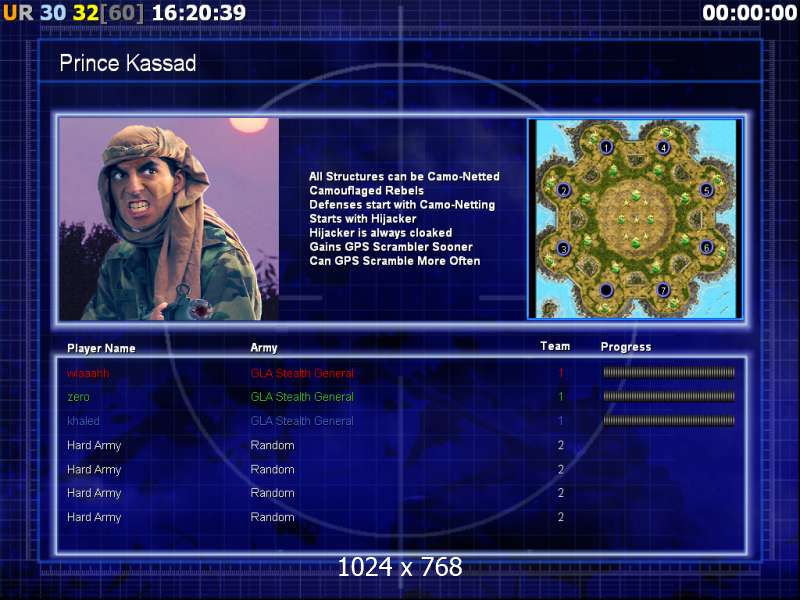
Task: Click the 16:20:39 clock overlay
Action: pos(199,13)
